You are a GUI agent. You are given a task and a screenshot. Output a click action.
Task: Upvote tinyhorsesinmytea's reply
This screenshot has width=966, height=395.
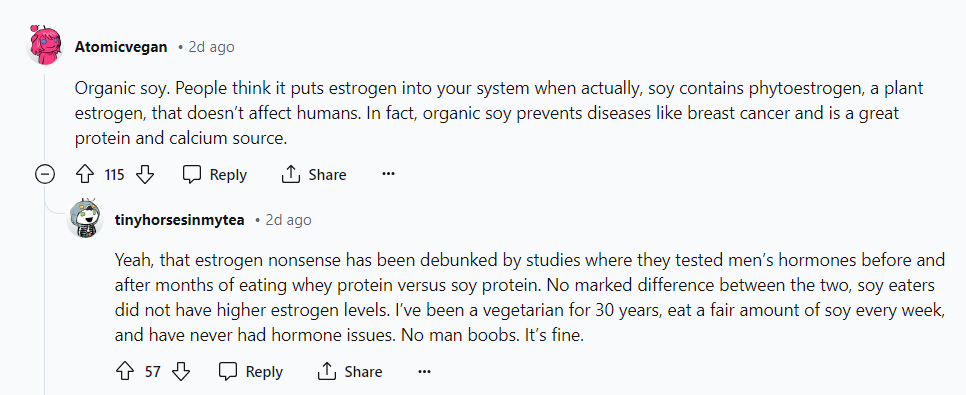click(x=125, y=372)
